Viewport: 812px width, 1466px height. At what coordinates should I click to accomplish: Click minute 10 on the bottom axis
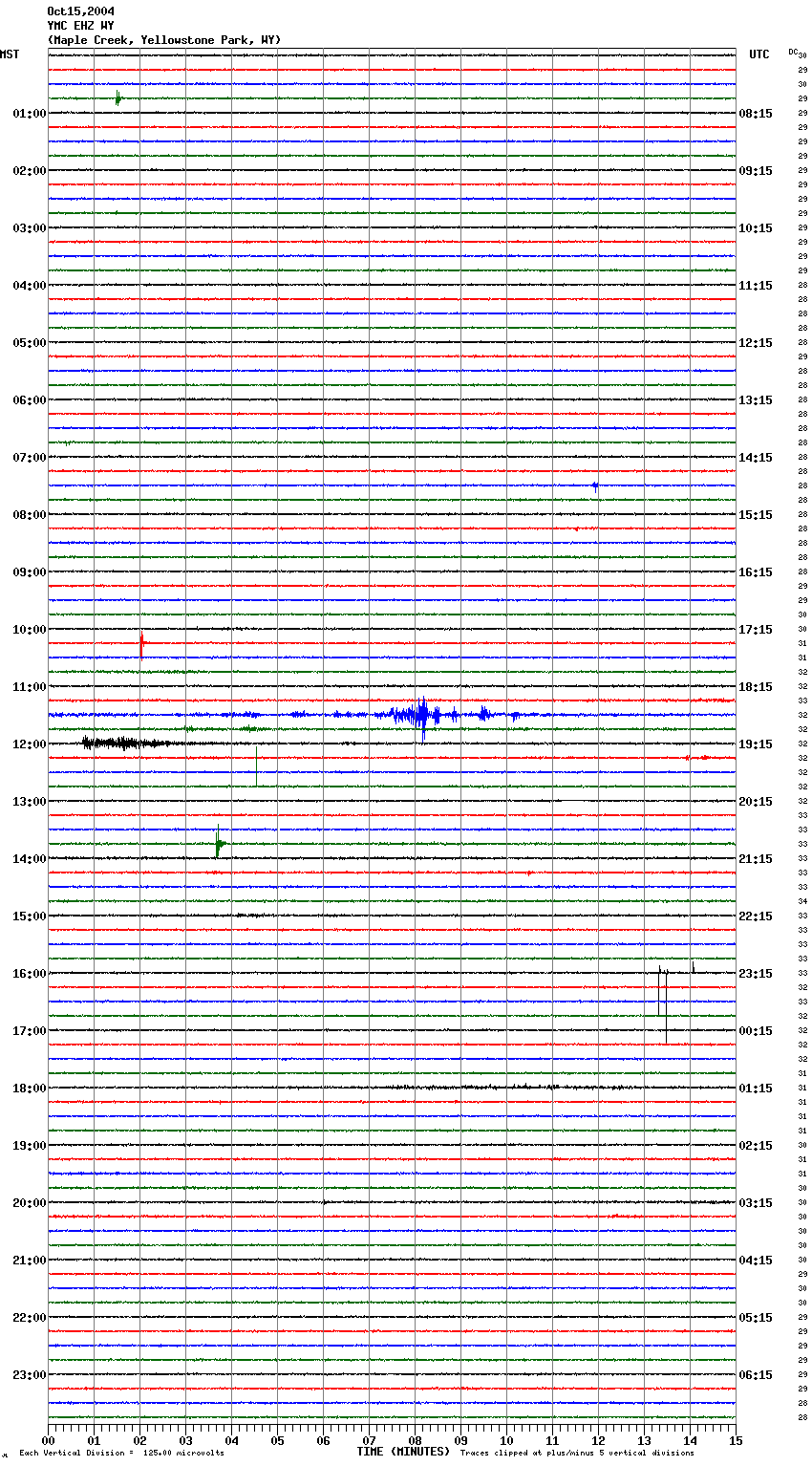(506, 1440)
